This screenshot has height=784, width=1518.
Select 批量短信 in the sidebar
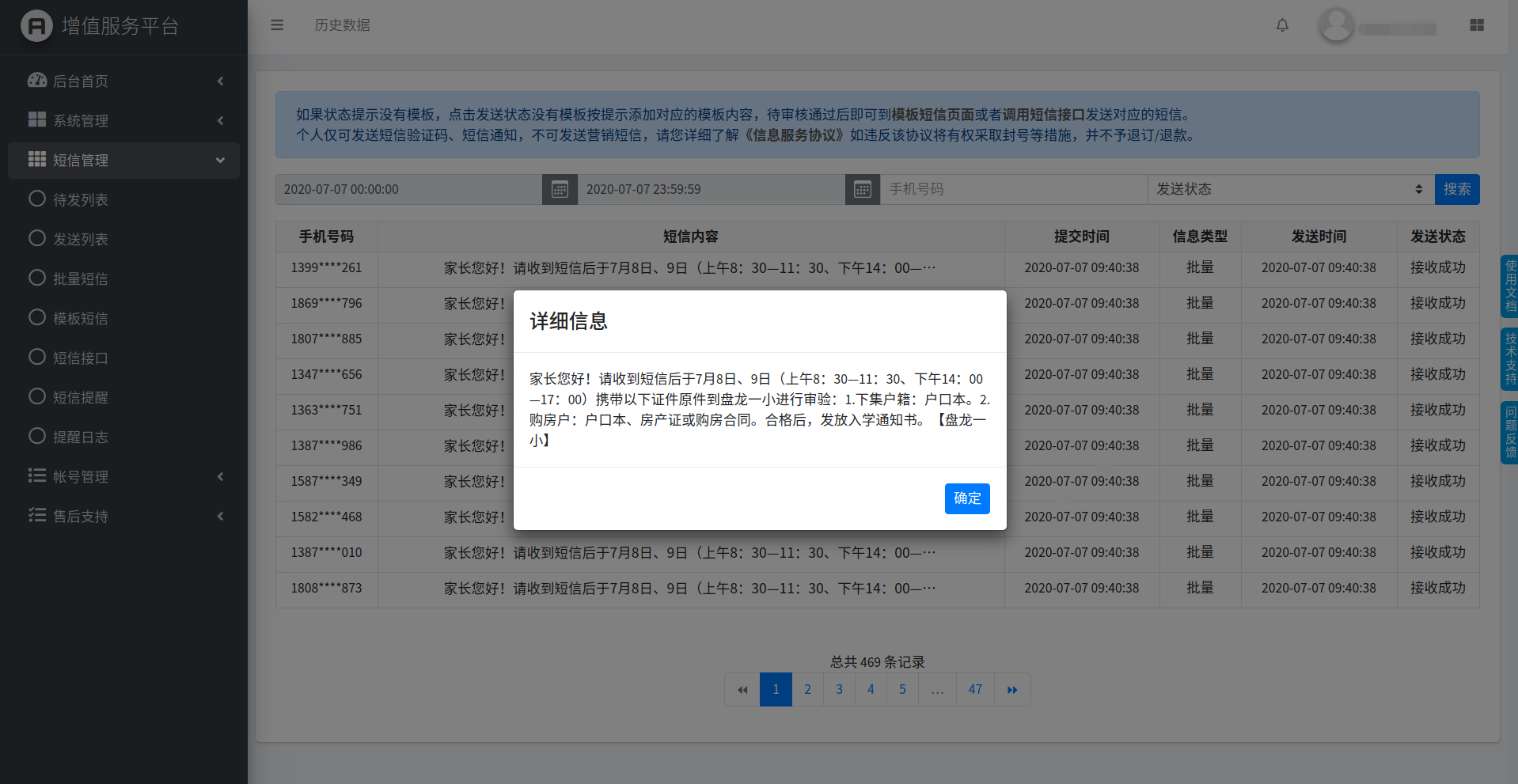pos(80,279)
